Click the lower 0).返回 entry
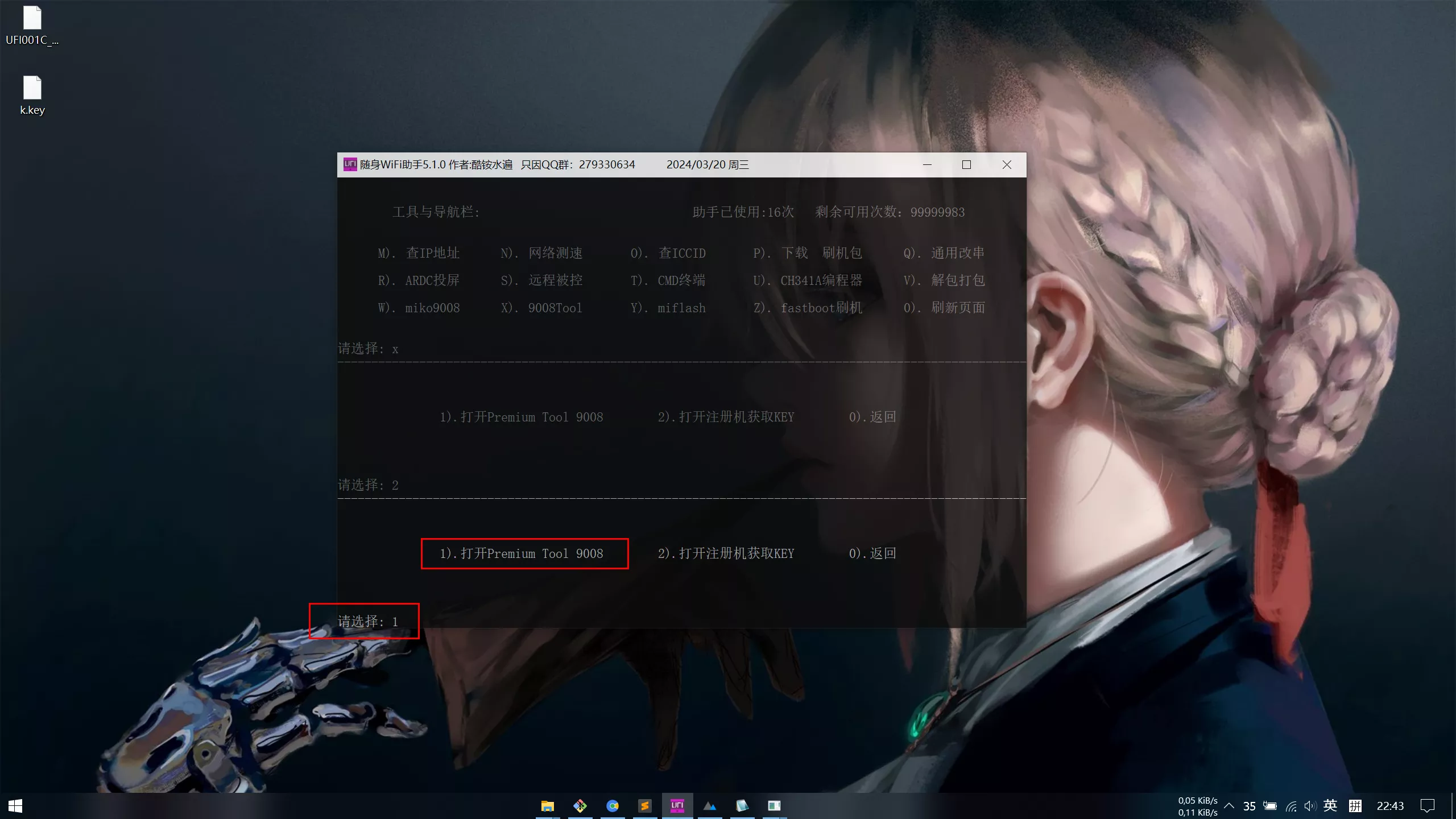Viewport: 1456px width, 819px height. [x=872, y=553]
